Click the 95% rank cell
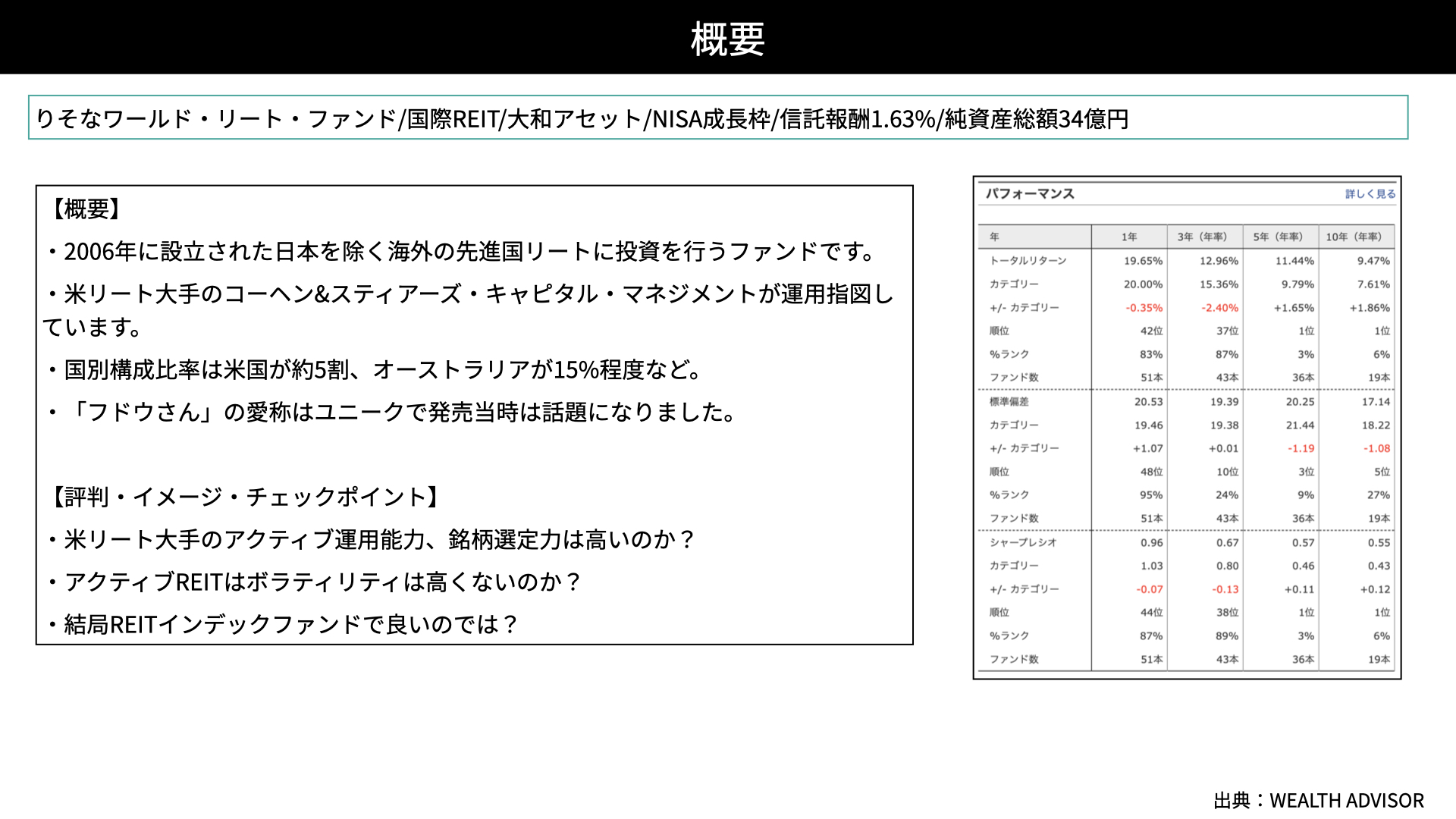The height and width of the screenshot is (819, 1456). [1151, 495]
